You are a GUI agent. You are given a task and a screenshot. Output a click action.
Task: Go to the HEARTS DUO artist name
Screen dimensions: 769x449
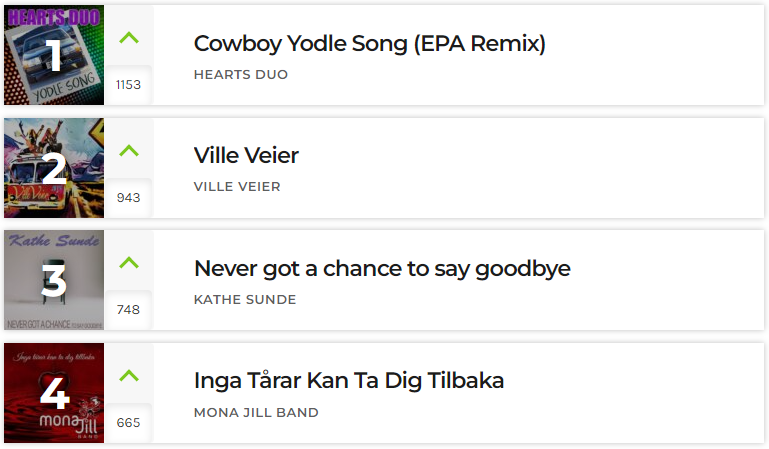[x=241, y=75]
